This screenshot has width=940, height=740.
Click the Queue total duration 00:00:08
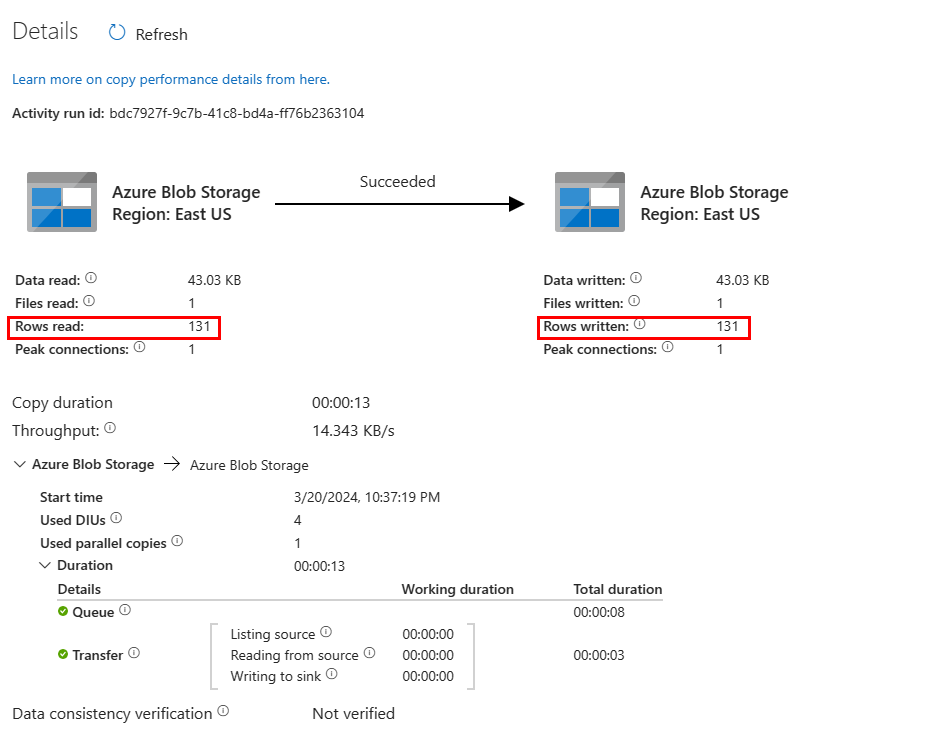(599, 612)
